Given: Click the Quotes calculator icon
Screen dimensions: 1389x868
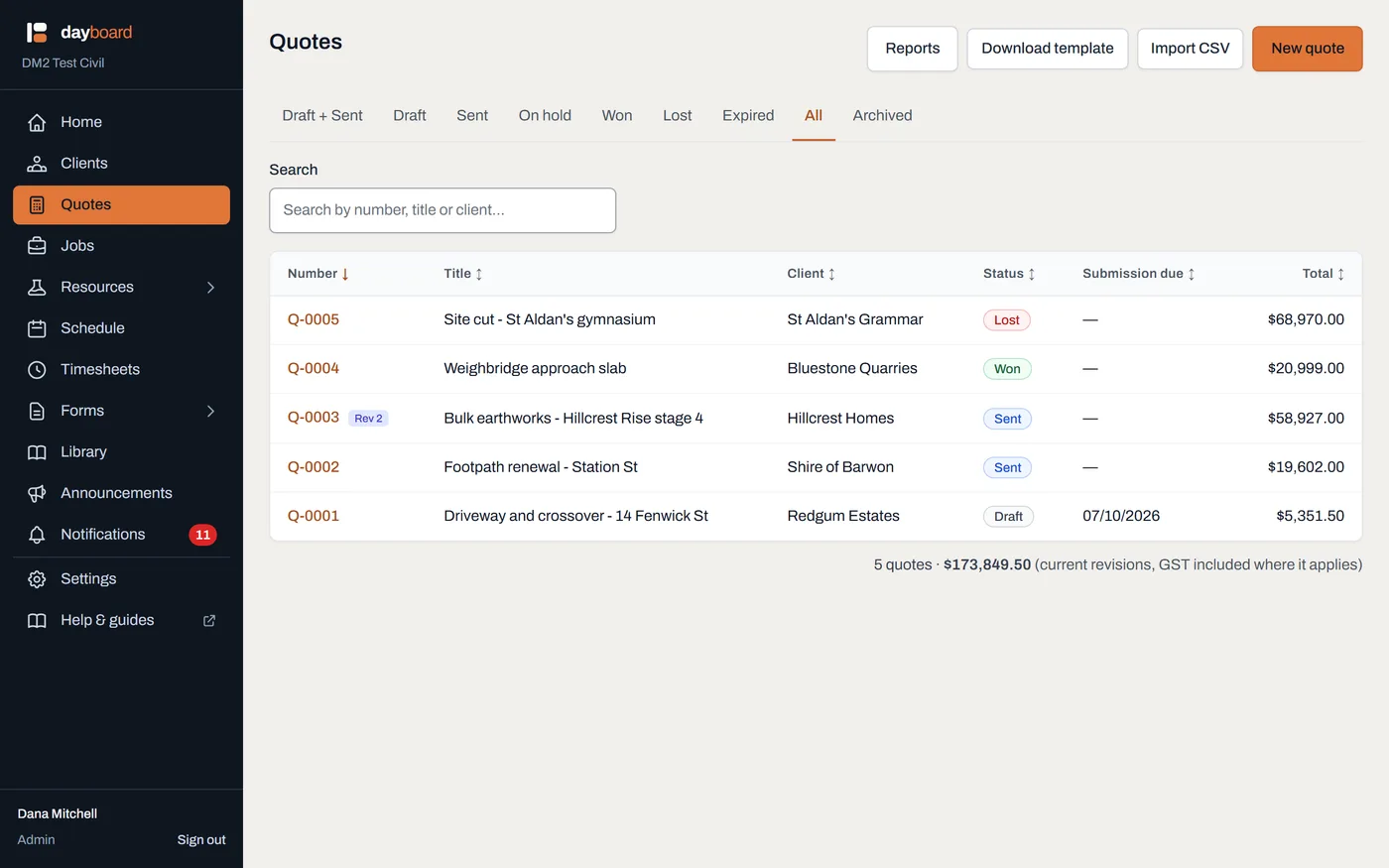Looking at the screenshot, I should pos(37,204).
